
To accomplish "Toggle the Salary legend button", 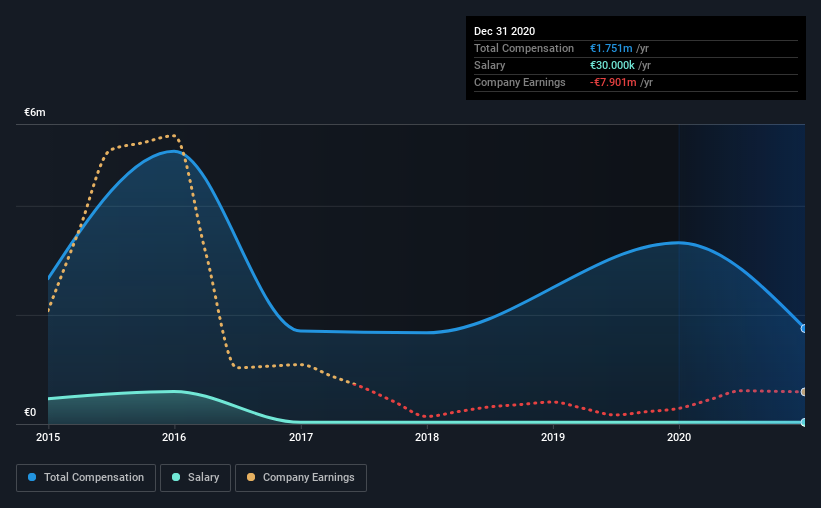I will click(195, 478).
